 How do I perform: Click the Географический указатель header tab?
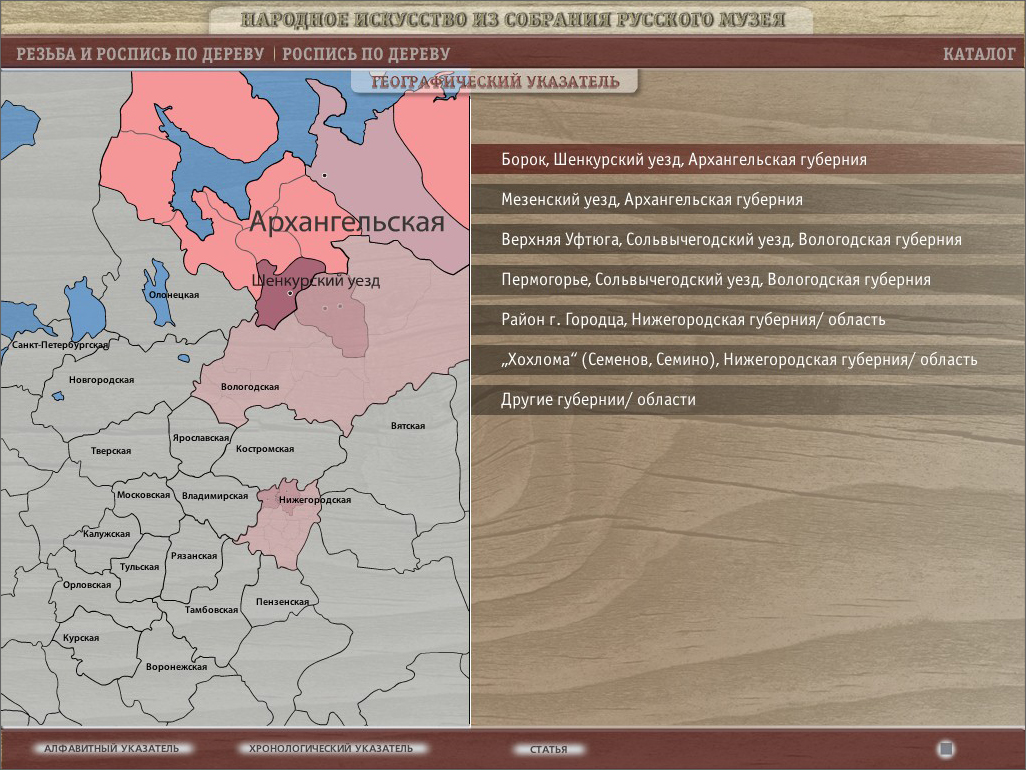pos(495,82)
